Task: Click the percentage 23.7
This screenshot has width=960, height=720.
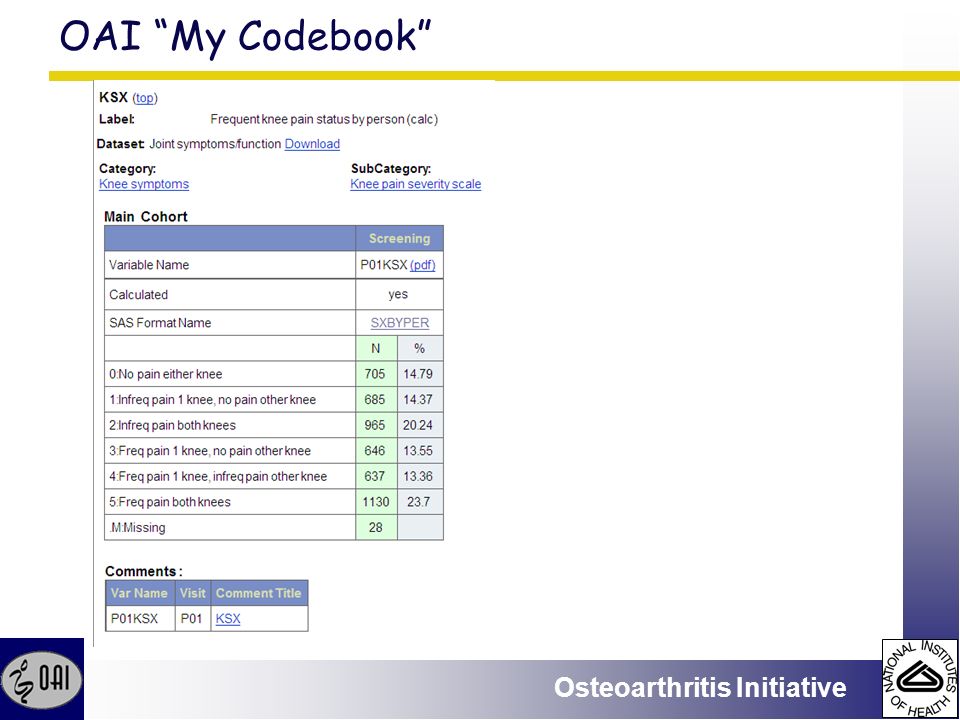Action: tap(419, 502)
